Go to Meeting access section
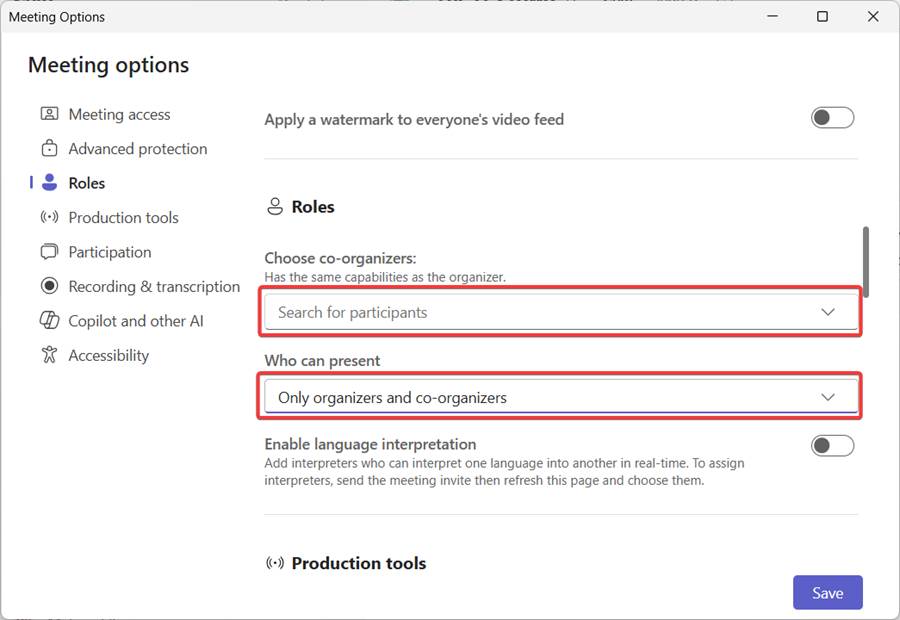 [119, 114]
